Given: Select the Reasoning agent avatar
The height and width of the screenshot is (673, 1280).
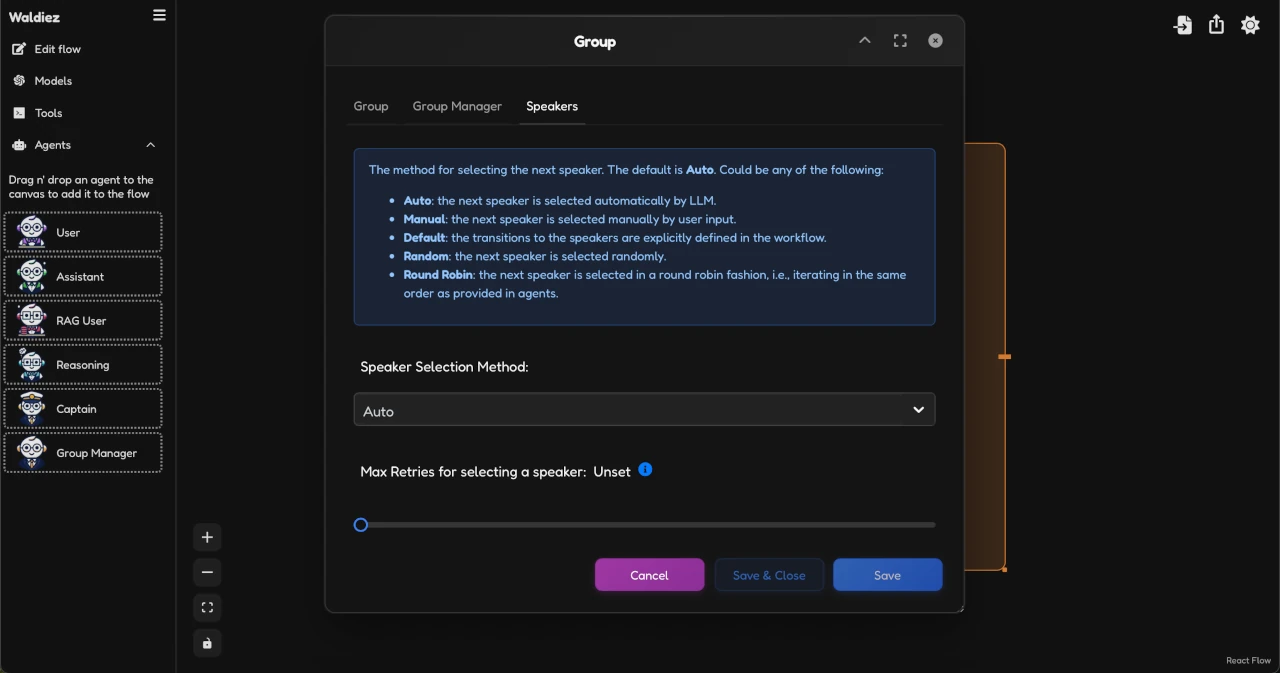Looking at the screenshot, I should click(x=32, y=364).
